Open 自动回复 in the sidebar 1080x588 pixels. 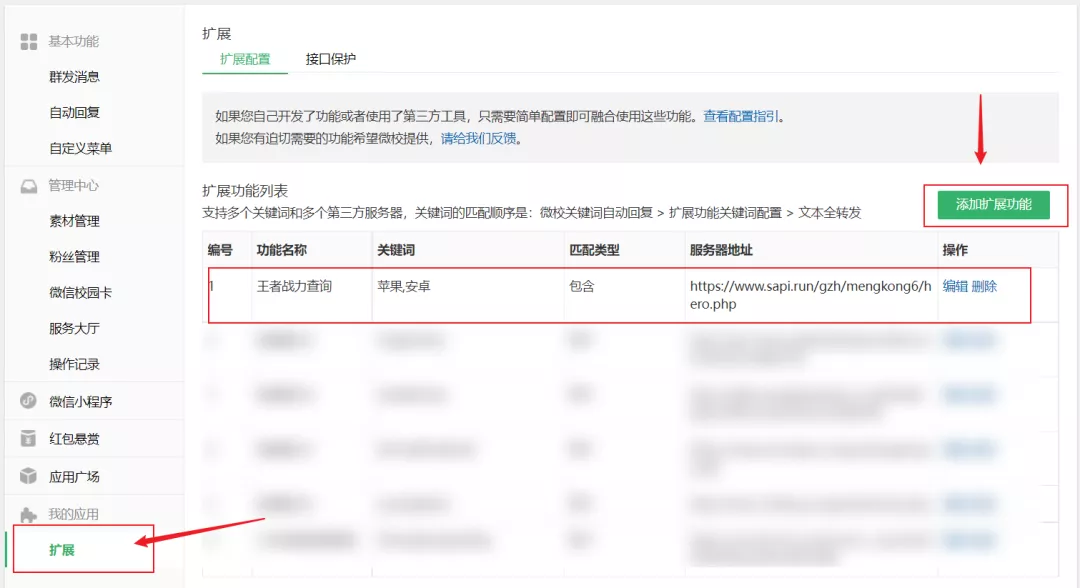coord(74,112)
